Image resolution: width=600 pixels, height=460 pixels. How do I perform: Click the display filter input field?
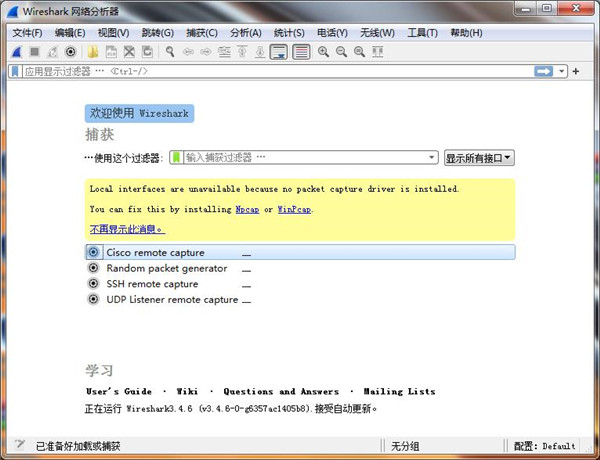pyautogui.click(x=278, y=71)
